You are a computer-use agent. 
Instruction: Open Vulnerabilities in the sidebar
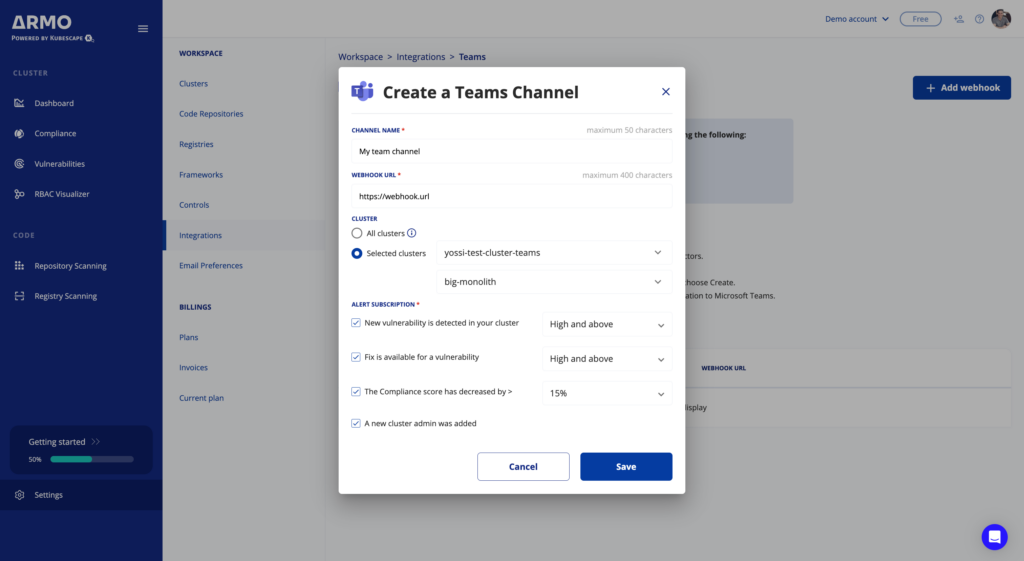click(x=59, y=164)
